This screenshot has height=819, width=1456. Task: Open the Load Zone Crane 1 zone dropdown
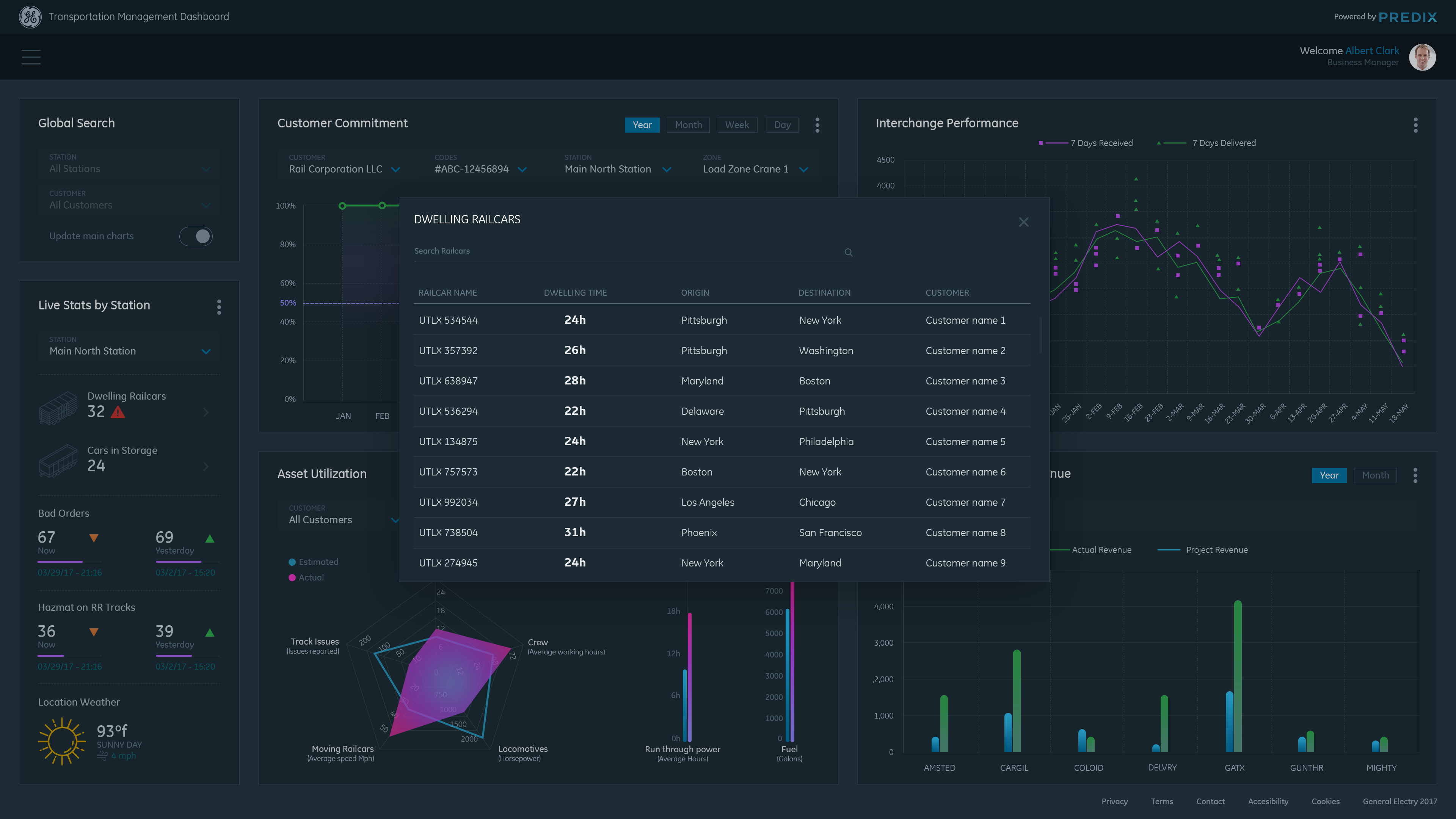803,169
